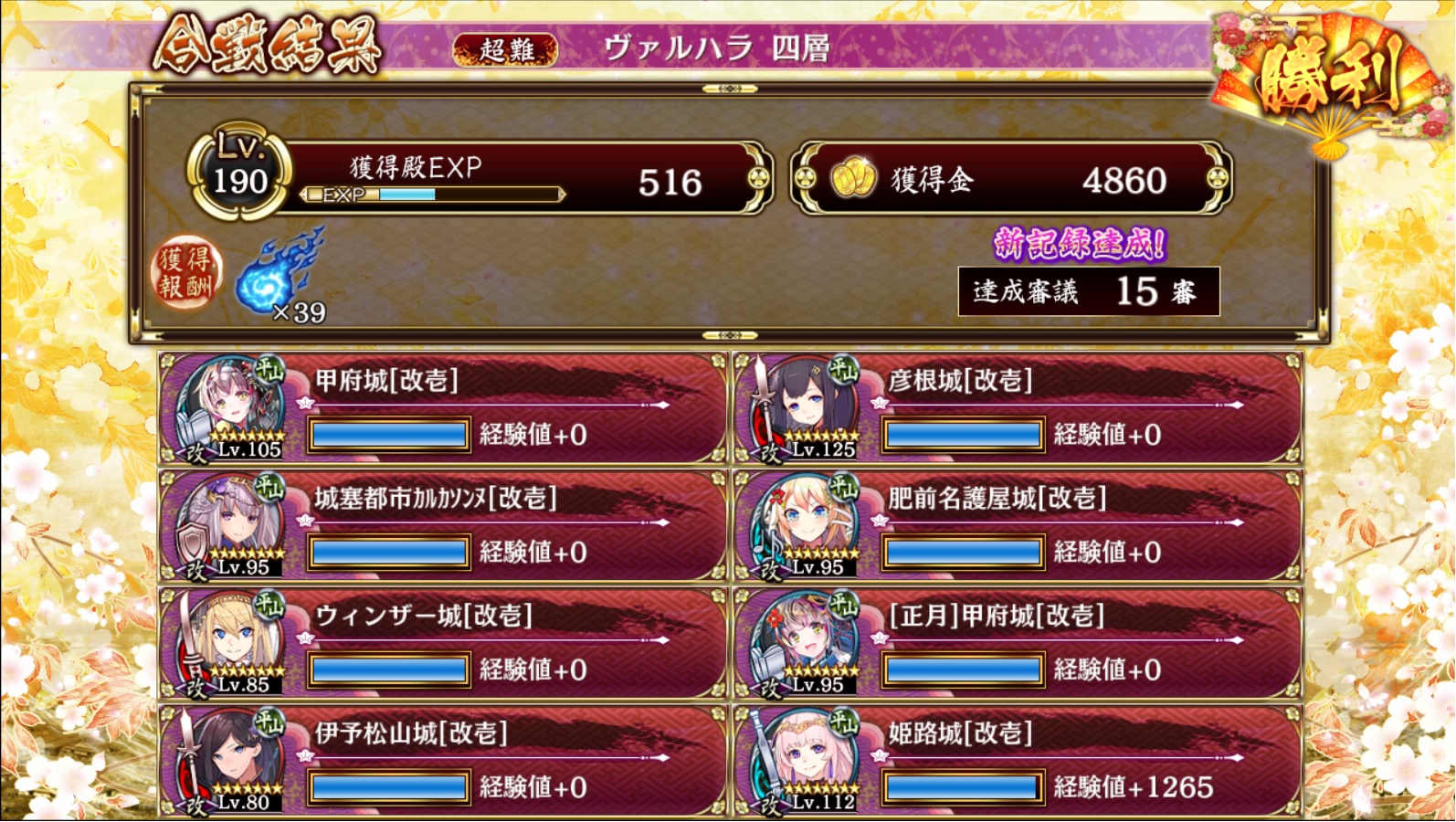Click the gold coin icon
1456x822 pixels.
[x=853, y=178]
